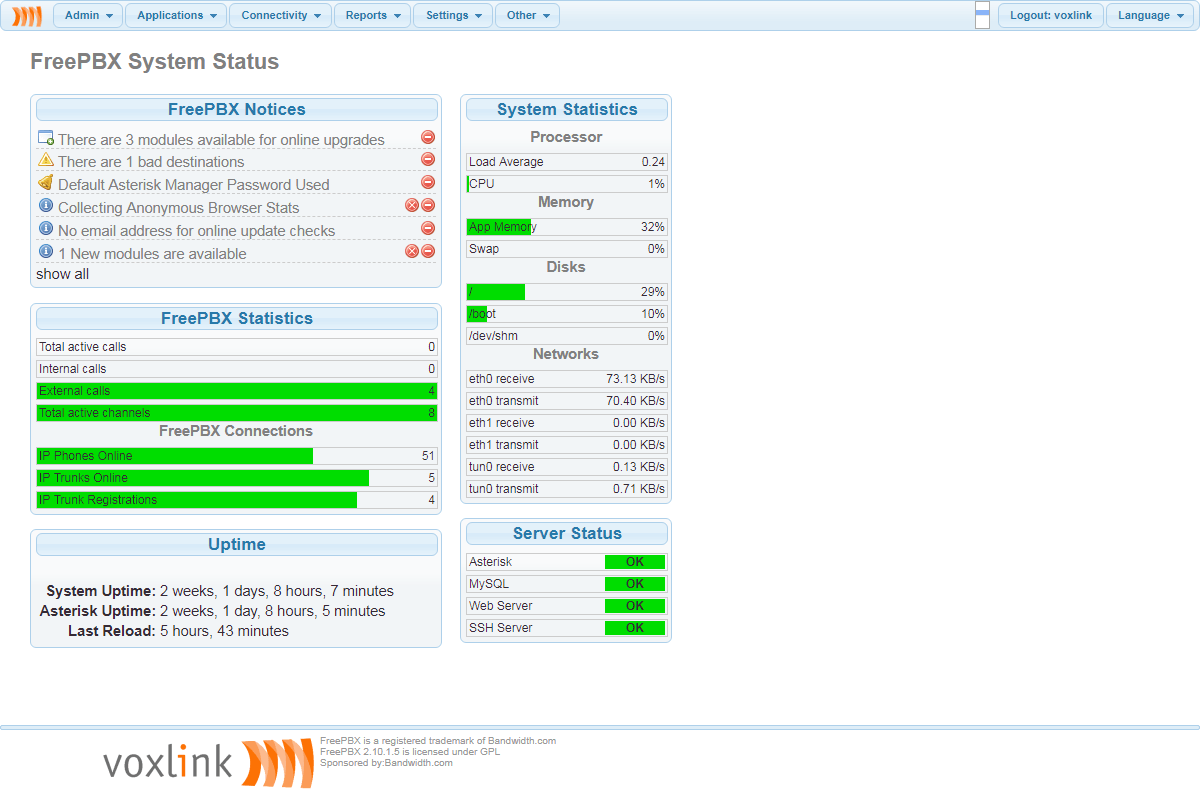The image size is (1200, 800).
Task: Click the info icon beside Collecting Anonymous Browser Stats
Action: point(45,206)
